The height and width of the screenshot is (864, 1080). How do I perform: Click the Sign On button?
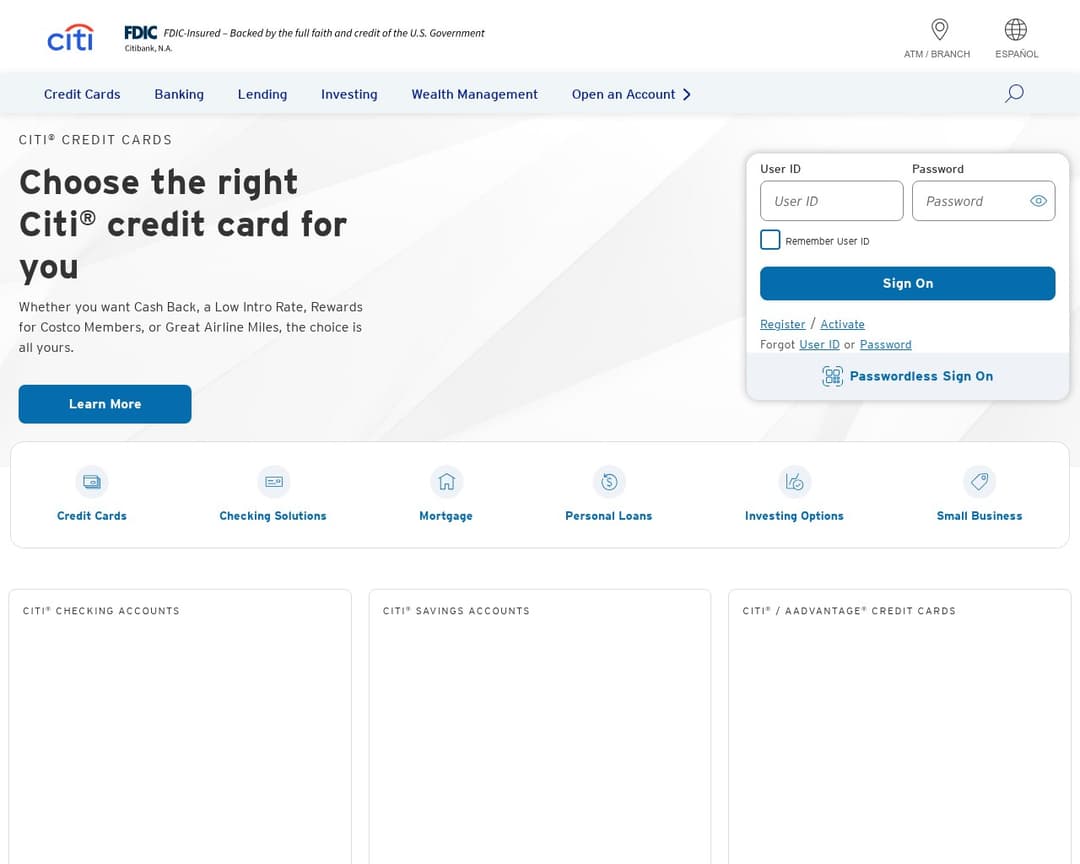tap(907, 283)
